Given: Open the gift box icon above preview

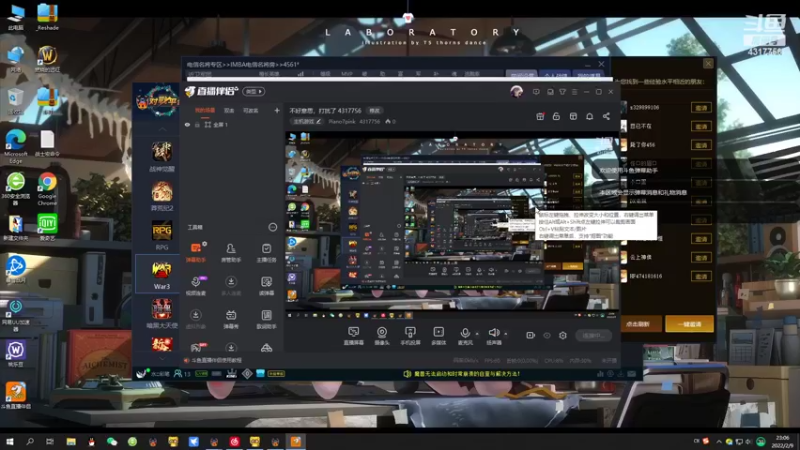Looking at the screenshot, I should click(x=540, y=116).
